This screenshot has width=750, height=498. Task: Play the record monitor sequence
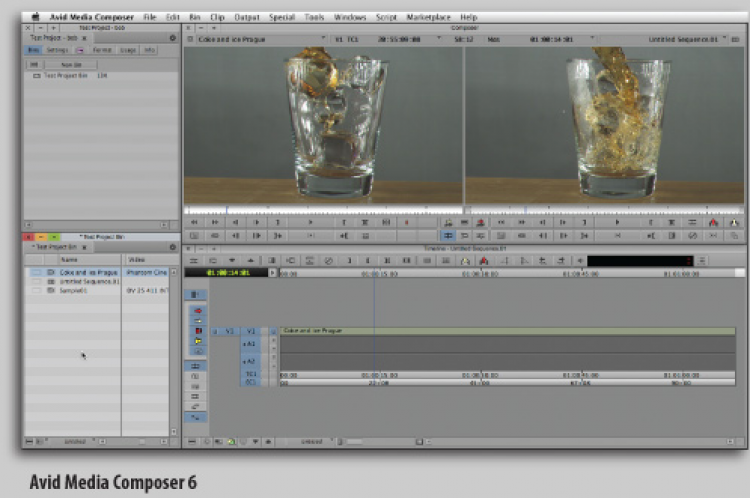[617, 222]
